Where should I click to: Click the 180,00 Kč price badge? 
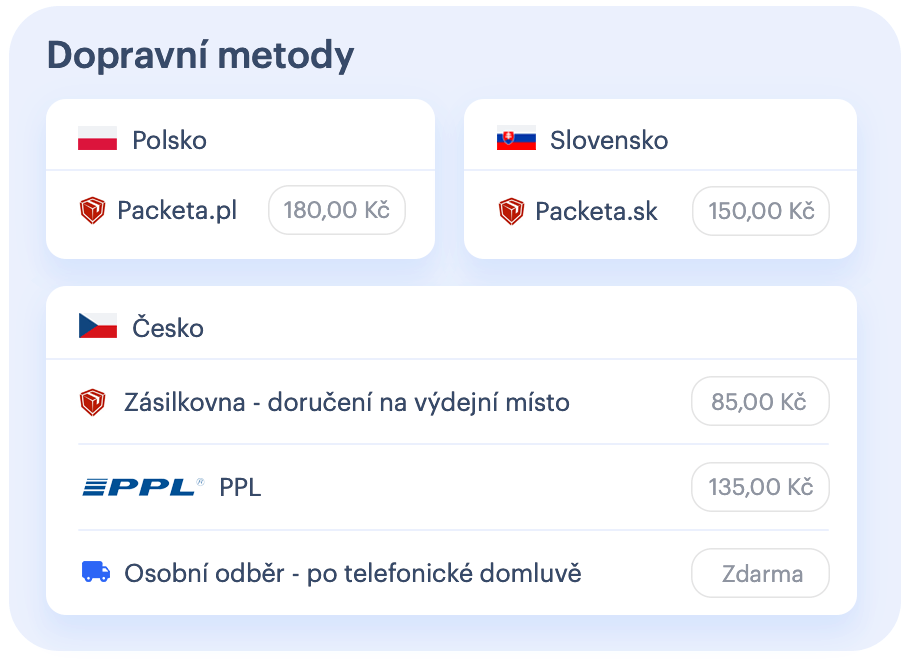[336, 210]
